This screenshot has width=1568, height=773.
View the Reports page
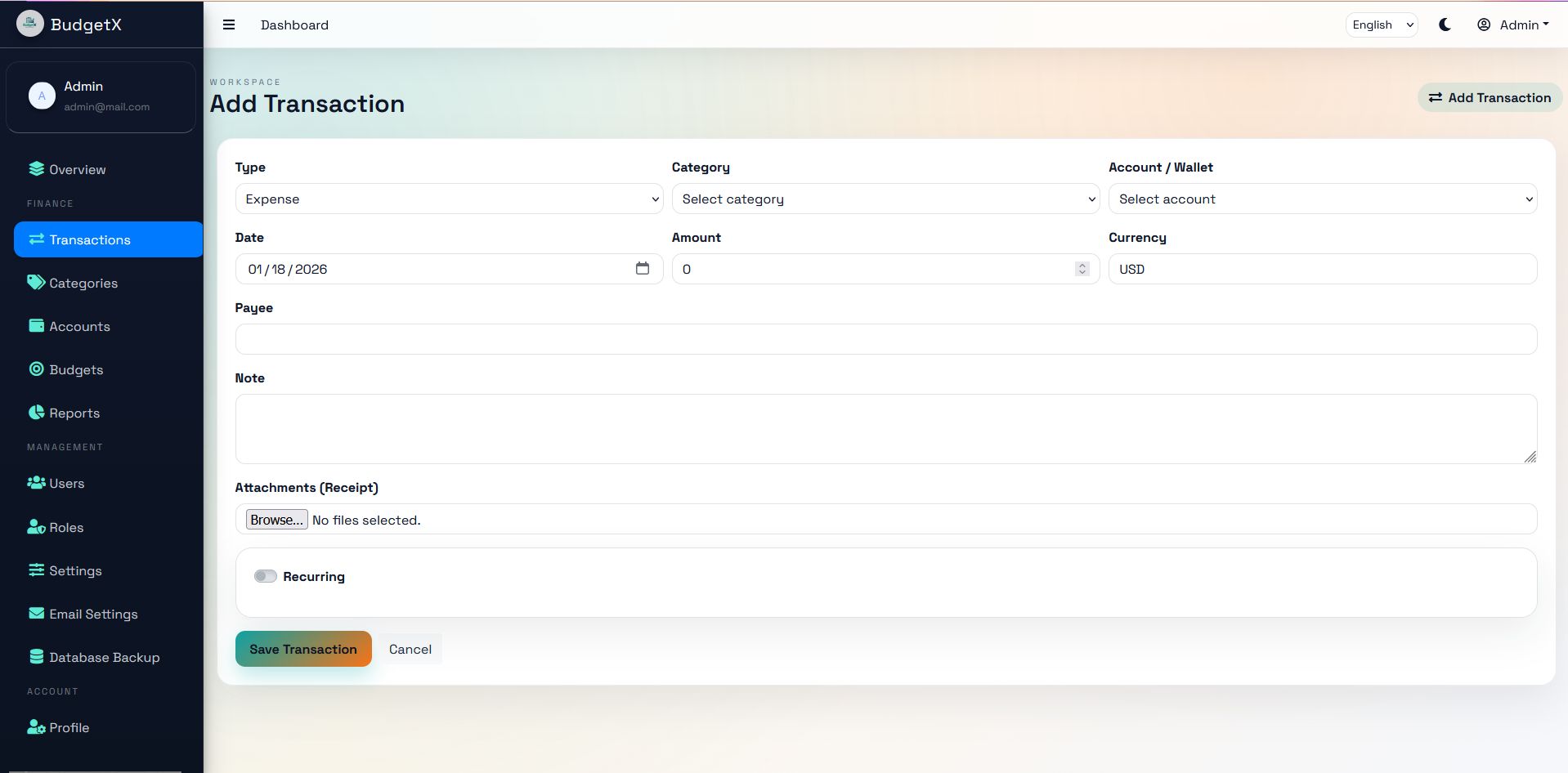coord(108,413)
